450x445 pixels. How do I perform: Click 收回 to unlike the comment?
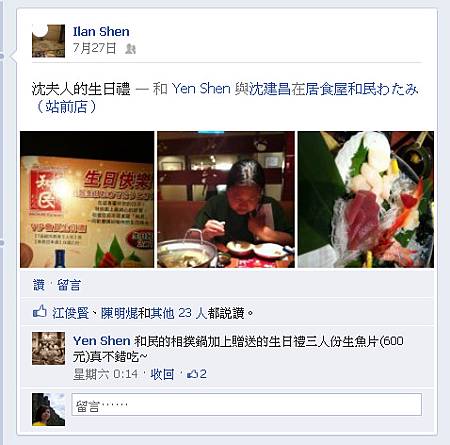point(162,374)
